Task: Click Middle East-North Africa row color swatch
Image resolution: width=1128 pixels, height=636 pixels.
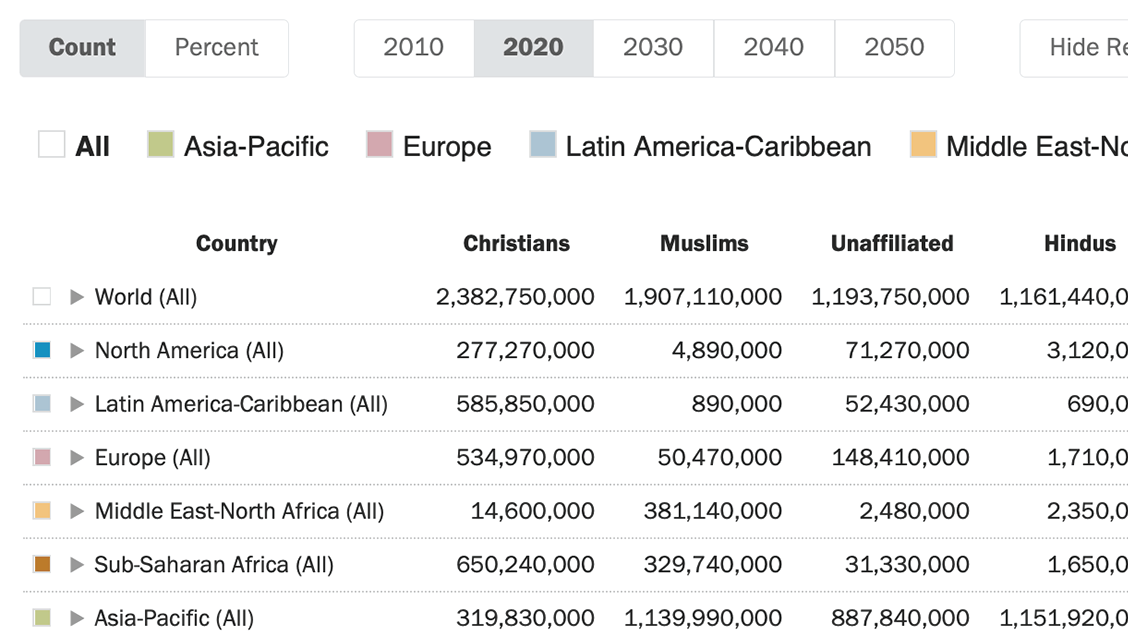Action: [x=42, y=511]
